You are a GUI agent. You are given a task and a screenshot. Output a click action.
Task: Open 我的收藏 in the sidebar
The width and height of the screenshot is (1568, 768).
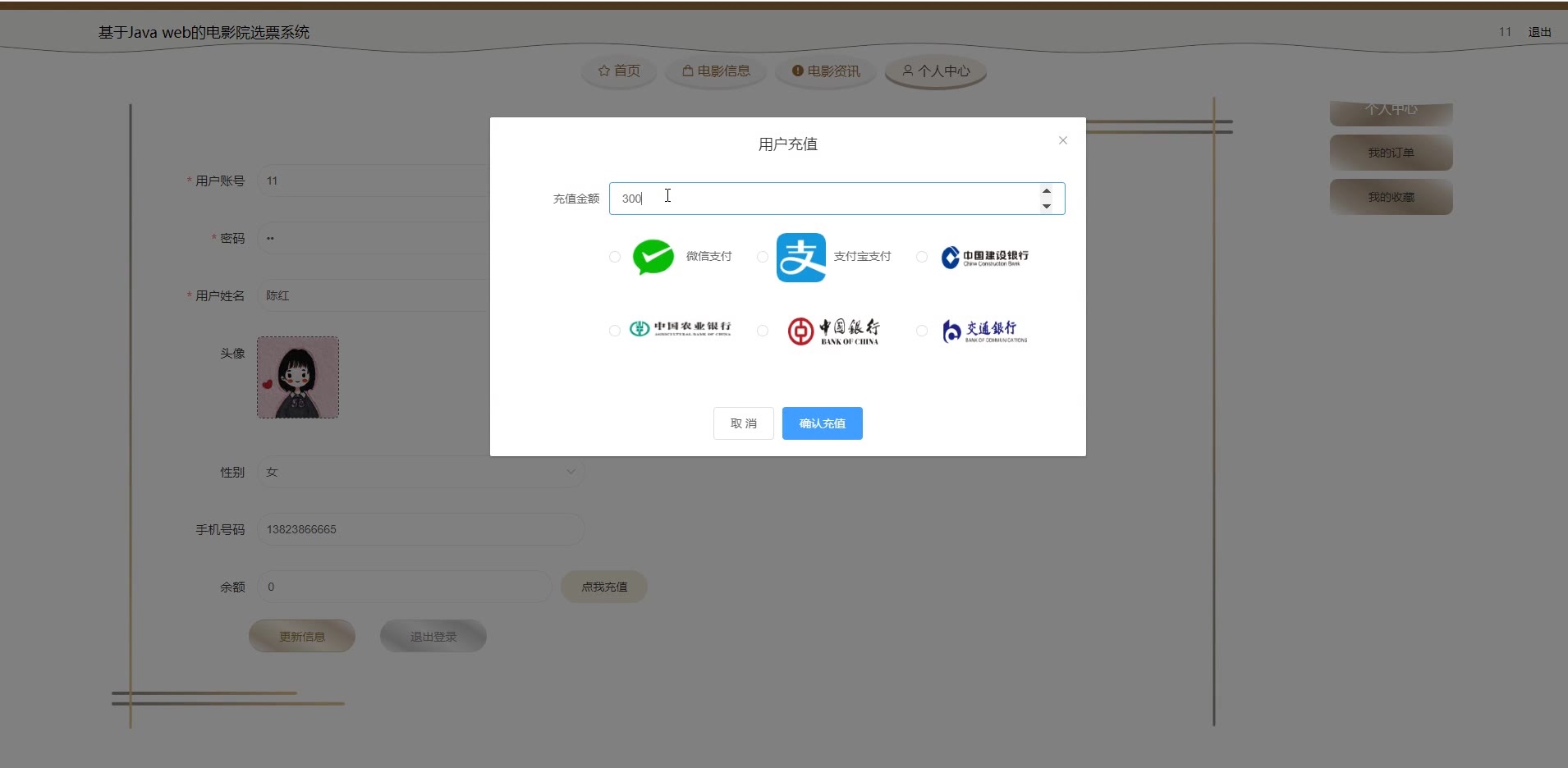[1391, 197]
